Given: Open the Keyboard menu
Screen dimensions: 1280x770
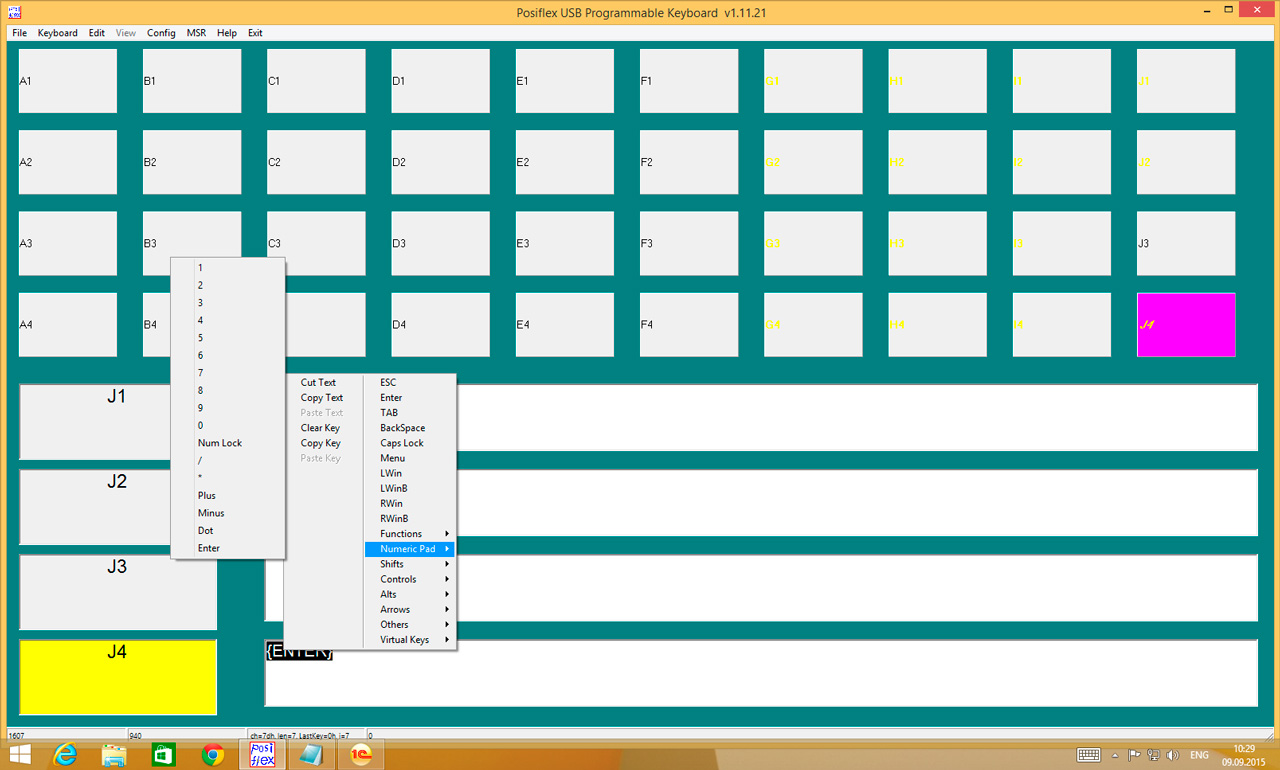Looking at the screenshot, I should coord(57,33).
